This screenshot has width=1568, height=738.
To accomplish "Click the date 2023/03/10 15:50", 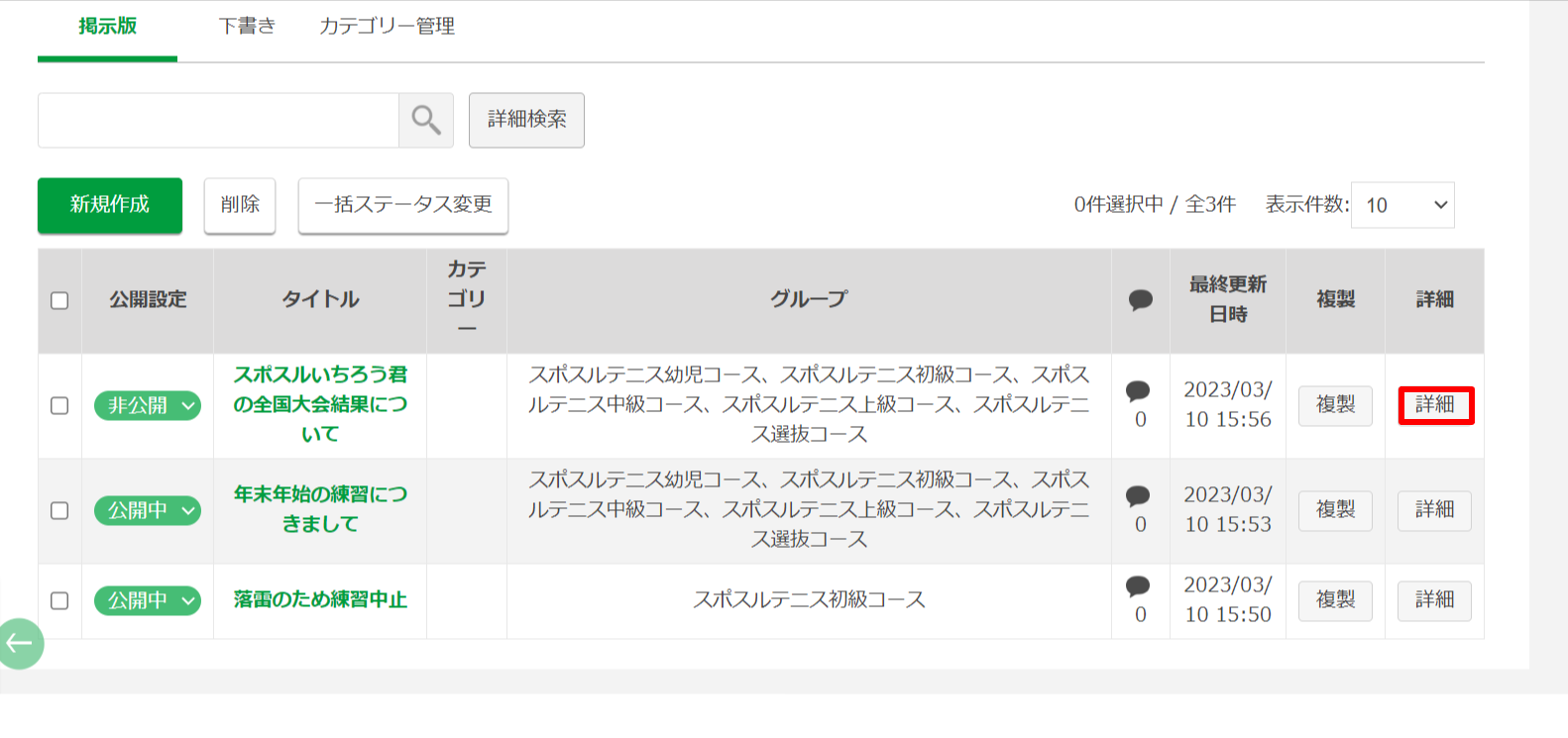I will (1228, 599).
